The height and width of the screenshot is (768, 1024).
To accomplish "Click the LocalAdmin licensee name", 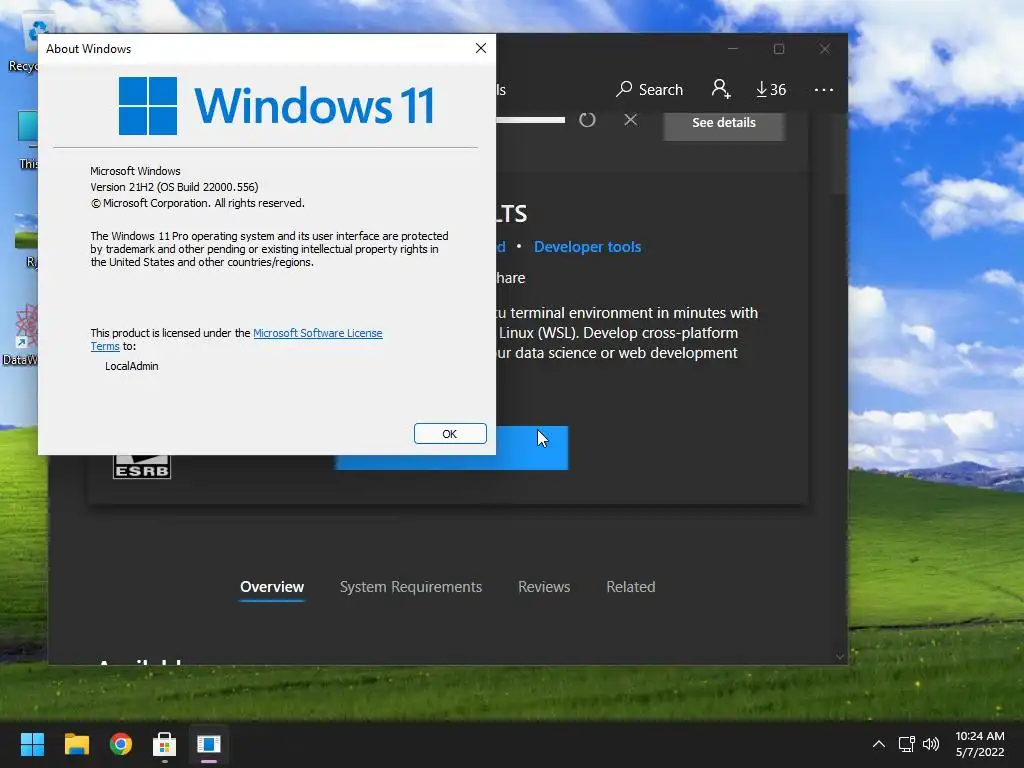I will (131, 366).
